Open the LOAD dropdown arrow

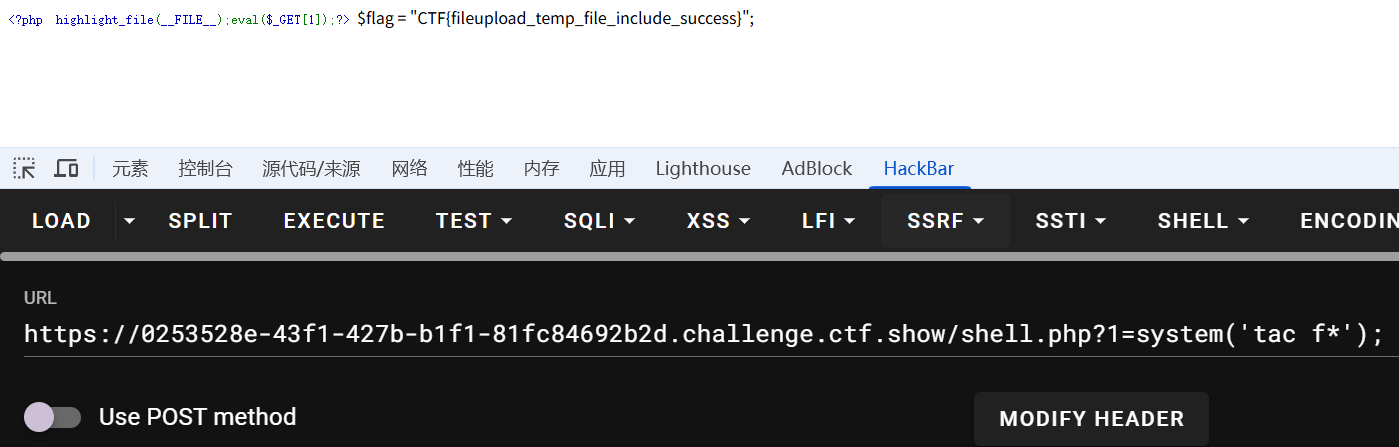130,221
